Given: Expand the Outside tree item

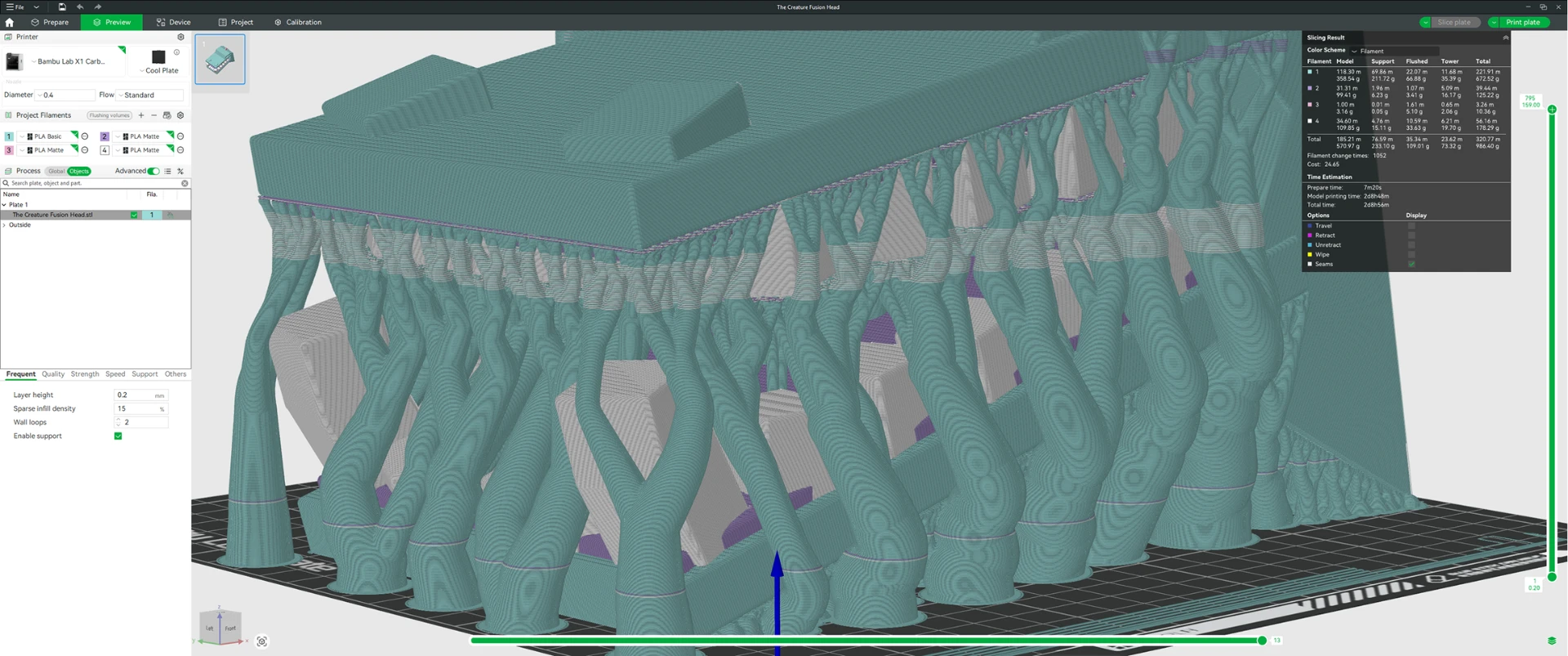Looking at the screenshot, I should tap(5, 225).
